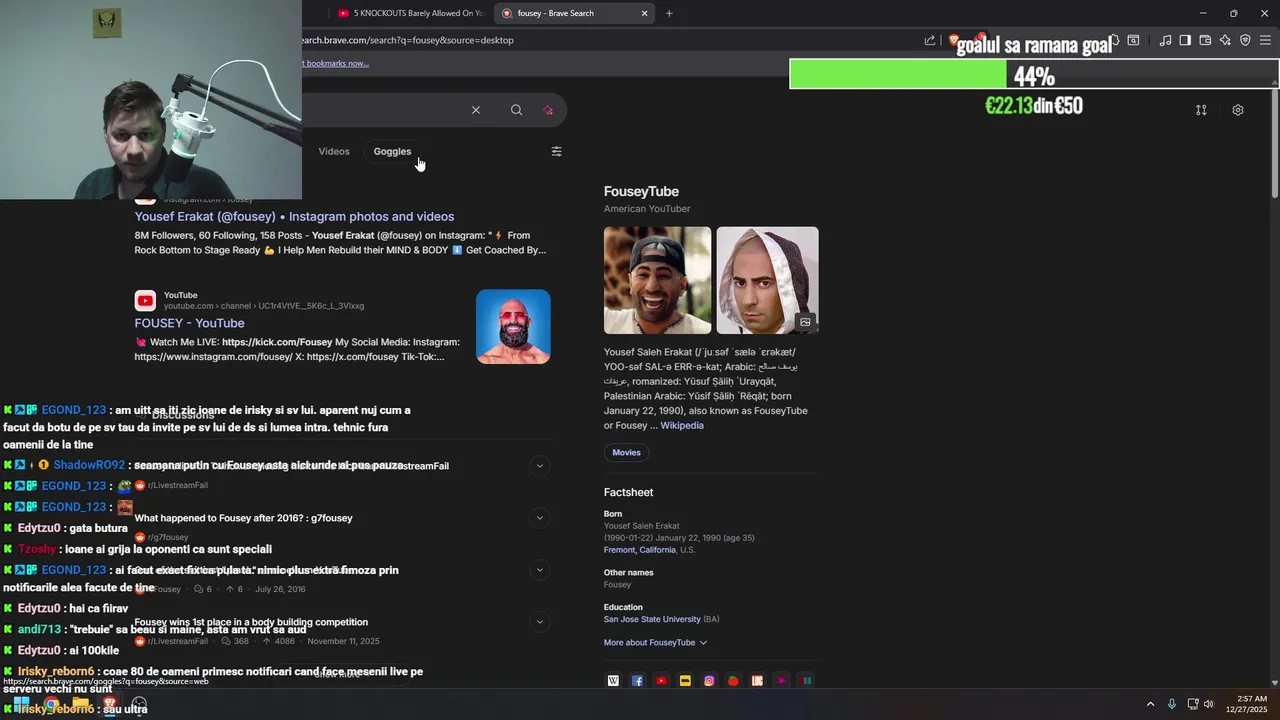Screen dimensions: 1280x720
Task: Open Wikipedia profile icon in infobox
Action: 613,681
